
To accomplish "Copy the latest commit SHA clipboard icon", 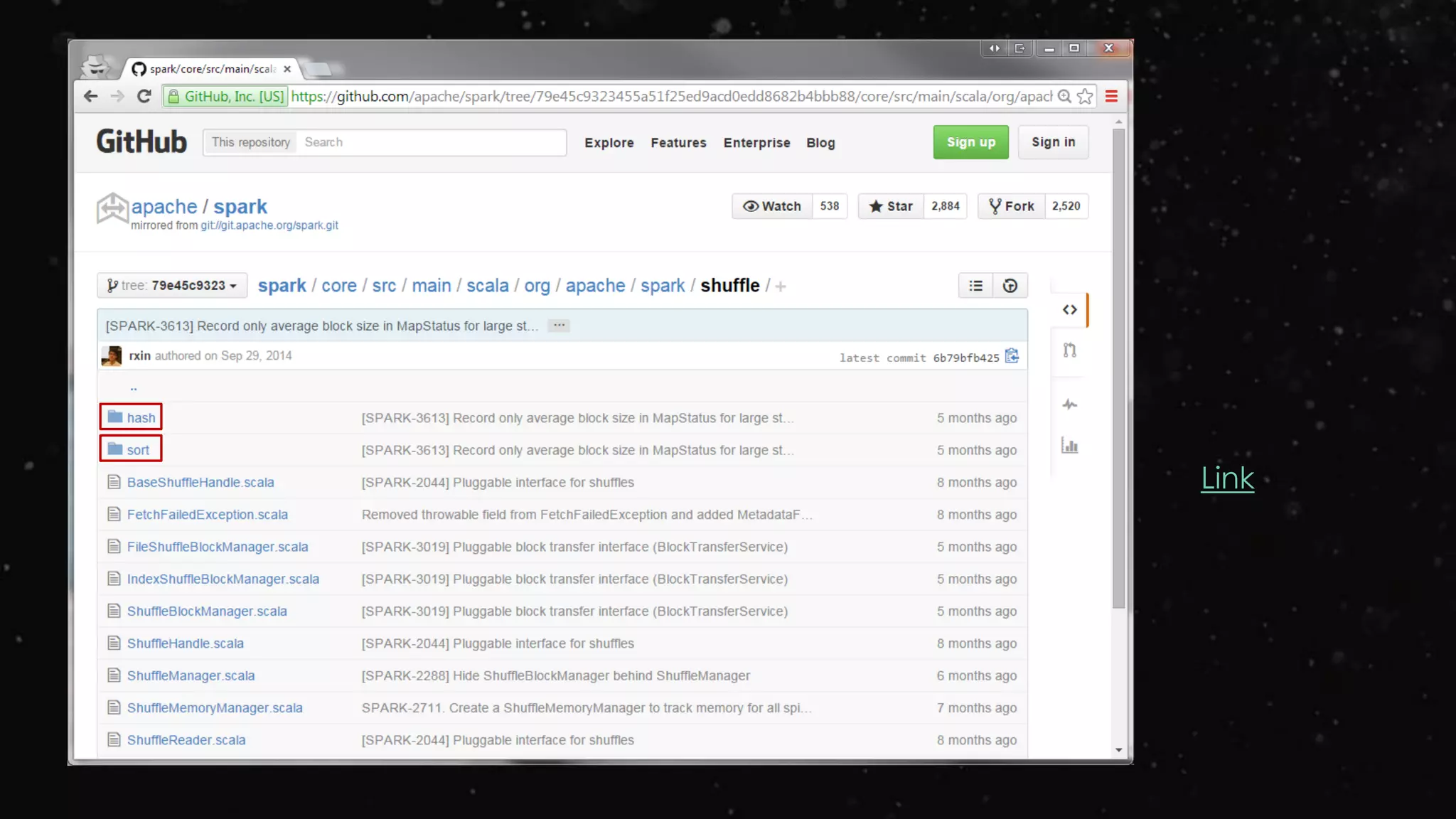I will coord(1012,356).
